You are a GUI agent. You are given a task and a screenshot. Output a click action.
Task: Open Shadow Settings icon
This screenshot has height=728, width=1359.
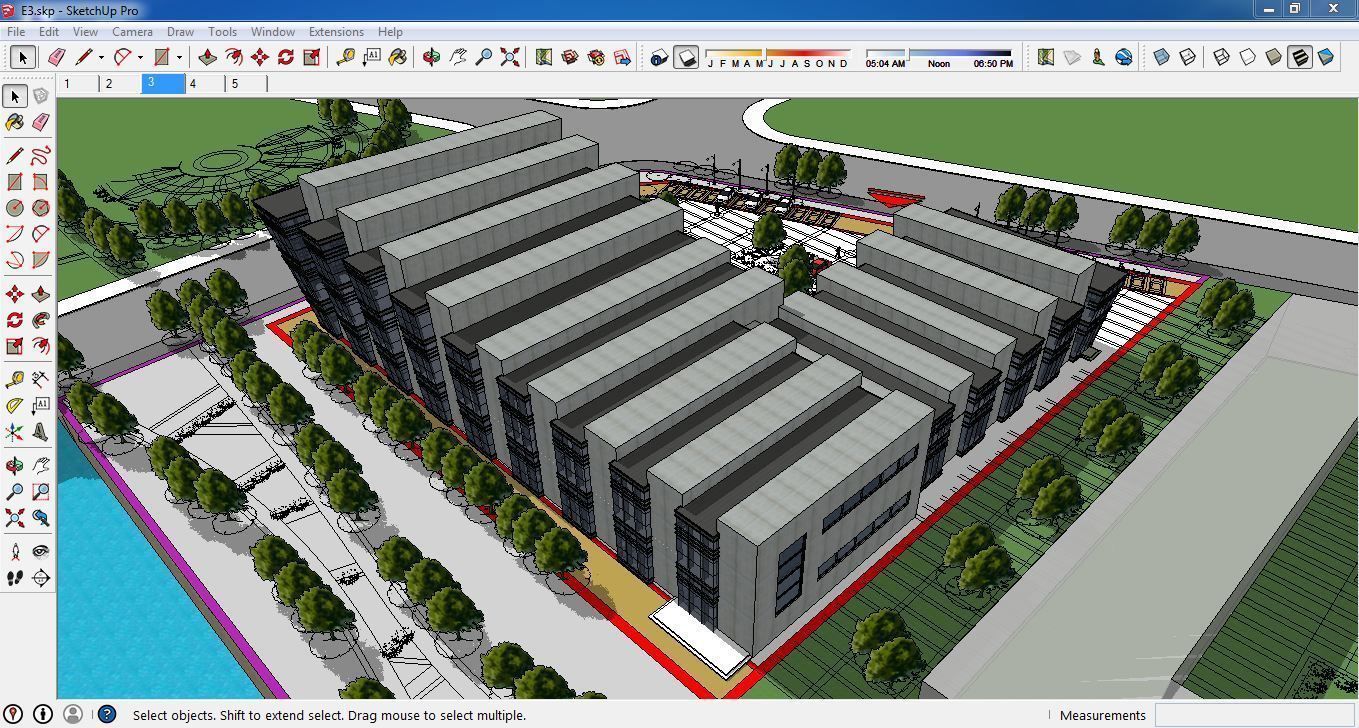click(658, 58)
